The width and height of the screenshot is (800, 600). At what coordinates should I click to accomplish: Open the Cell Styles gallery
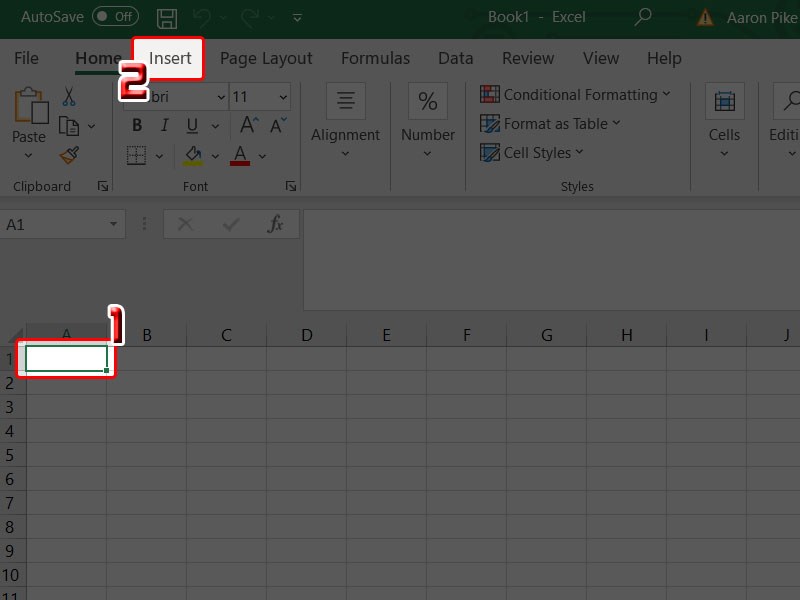point(531,153)
